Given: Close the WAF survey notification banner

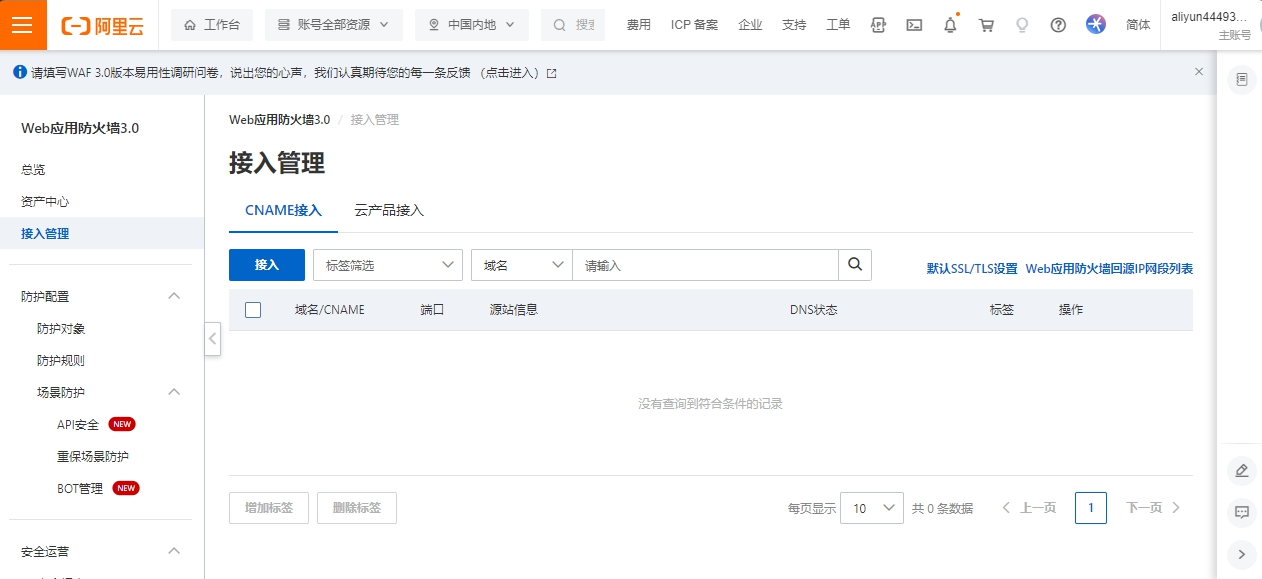Looking at the screenshot, I should point(1199,72).
